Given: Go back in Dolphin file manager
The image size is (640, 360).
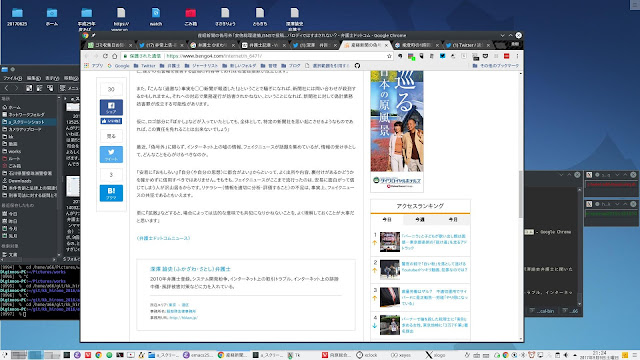Looking at the screenshot, I should pos(7,88).
